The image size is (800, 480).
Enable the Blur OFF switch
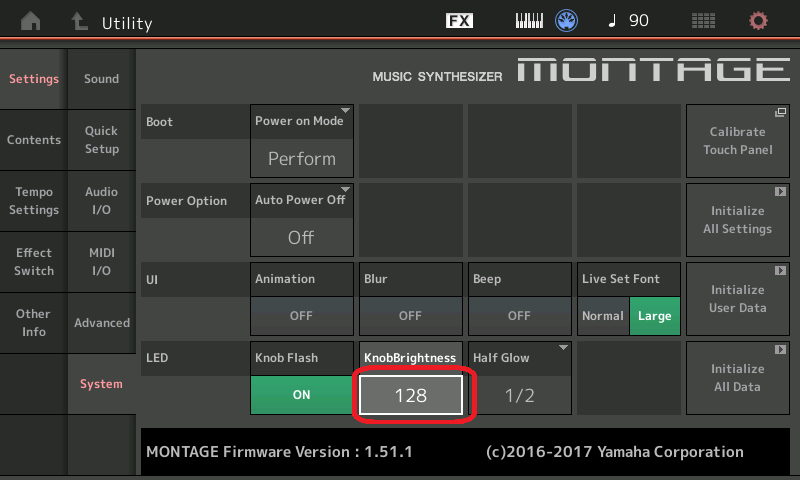pyautogui.click(x=410, y=315)
